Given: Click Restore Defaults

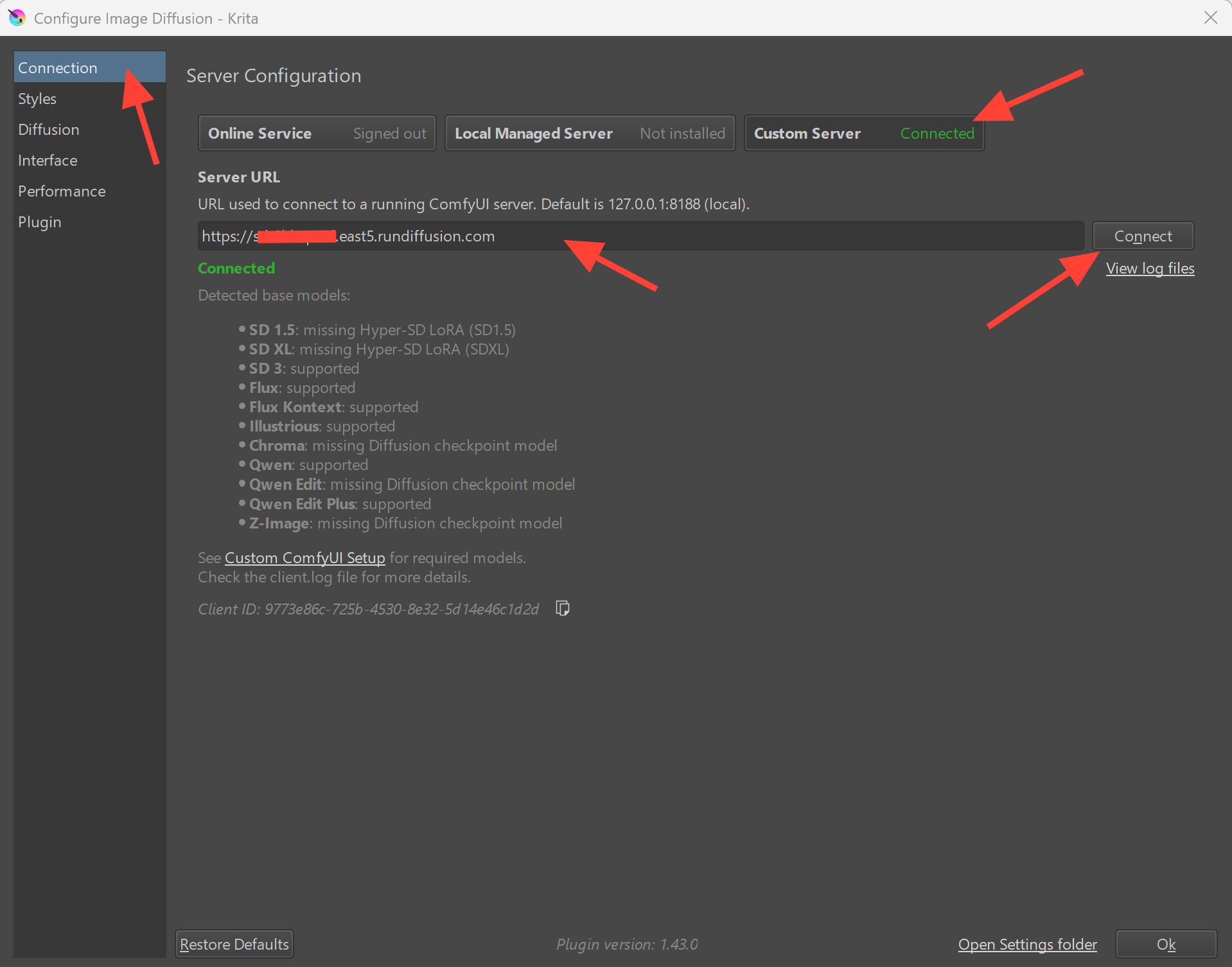Looking at the screenshot, I should [x=234, y=944].
